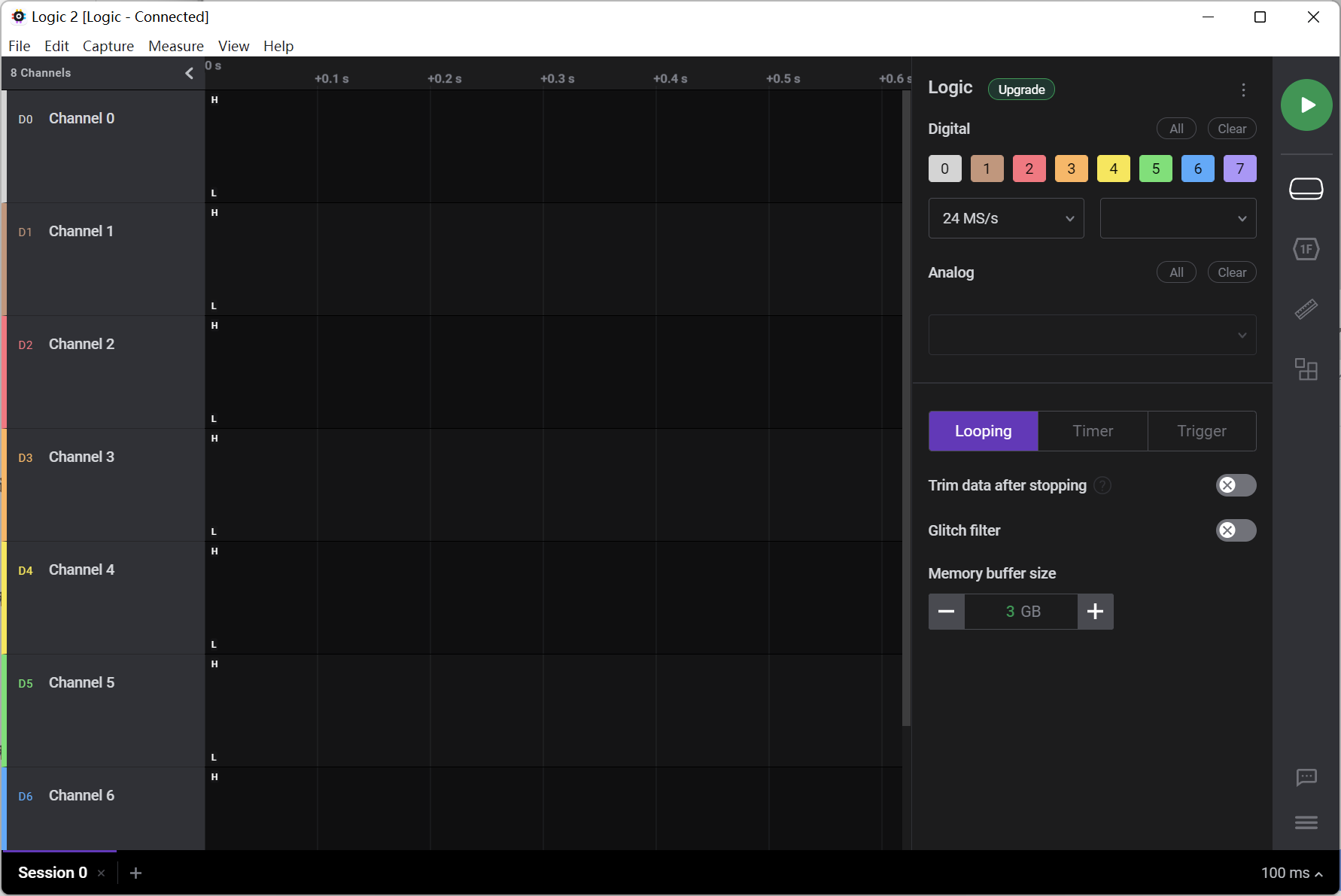This screenshot has width=1341, height=896.
Task: Start capture with the green play button
Action: (1306, 105)
